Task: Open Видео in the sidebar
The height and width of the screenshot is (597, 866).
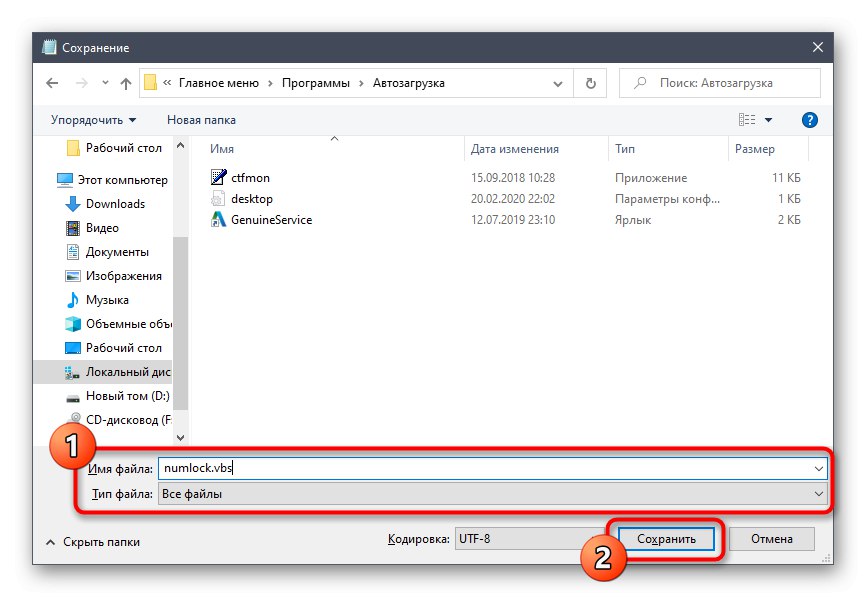Action: coord(102,228)
